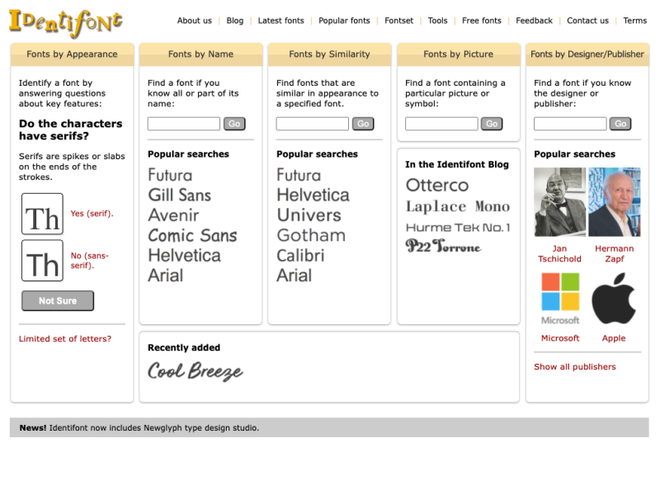Screen dimensions: 660x495
Task: Switch to Fonts by Appearance tab
Action: click(72, 54)
